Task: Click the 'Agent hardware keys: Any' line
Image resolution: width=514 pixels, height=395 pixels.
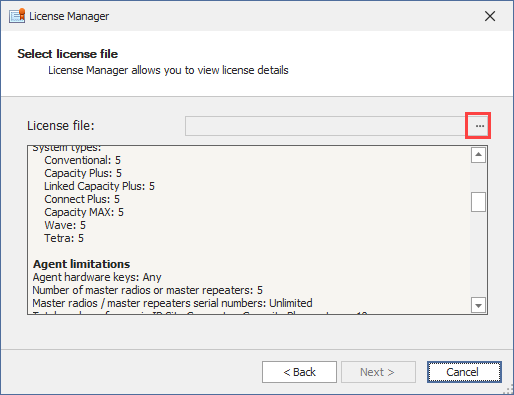Action: pos(97,277)
